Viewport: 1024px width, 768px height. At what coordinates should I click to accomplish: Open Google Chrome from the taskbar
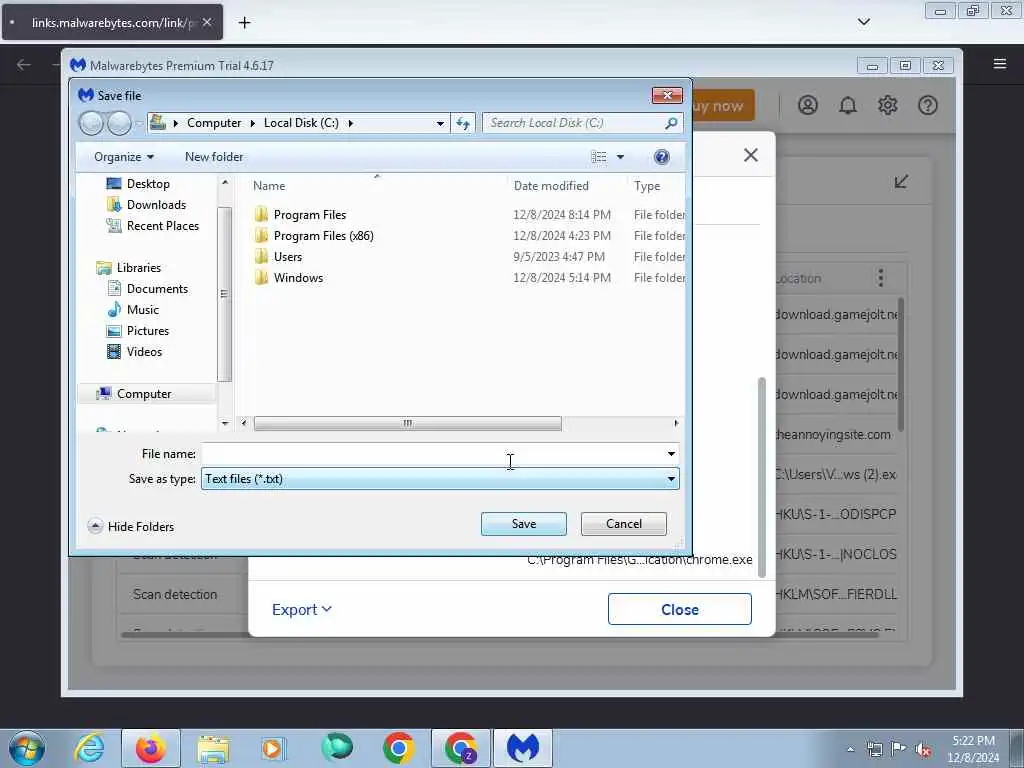pyautogui.click(x=398, y=748)
